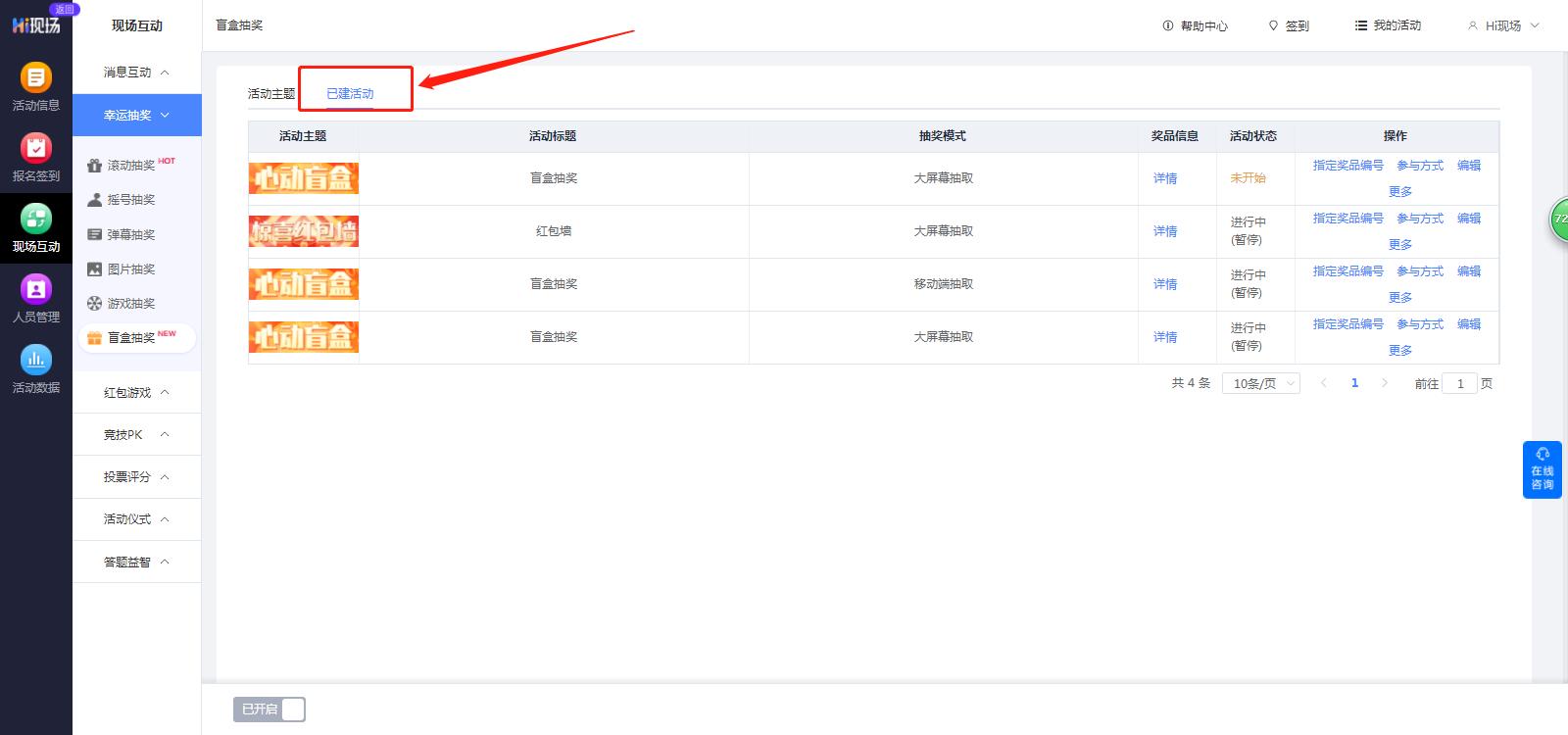Click the green floating badge at right edge
Image resolution: width=1568 pixels, height=735 pixels.
point(1559,219)
